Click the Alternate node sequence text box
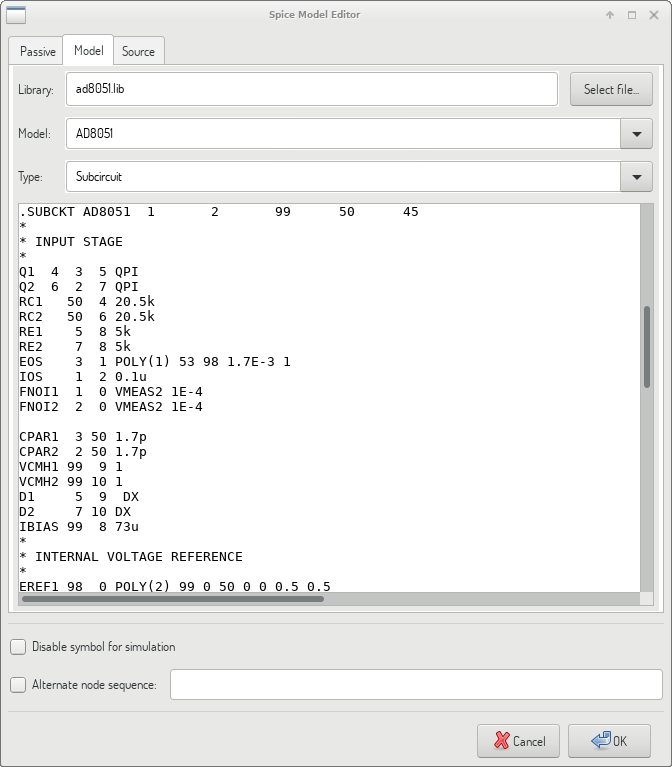672x767 pixels. tap(415, 685)
